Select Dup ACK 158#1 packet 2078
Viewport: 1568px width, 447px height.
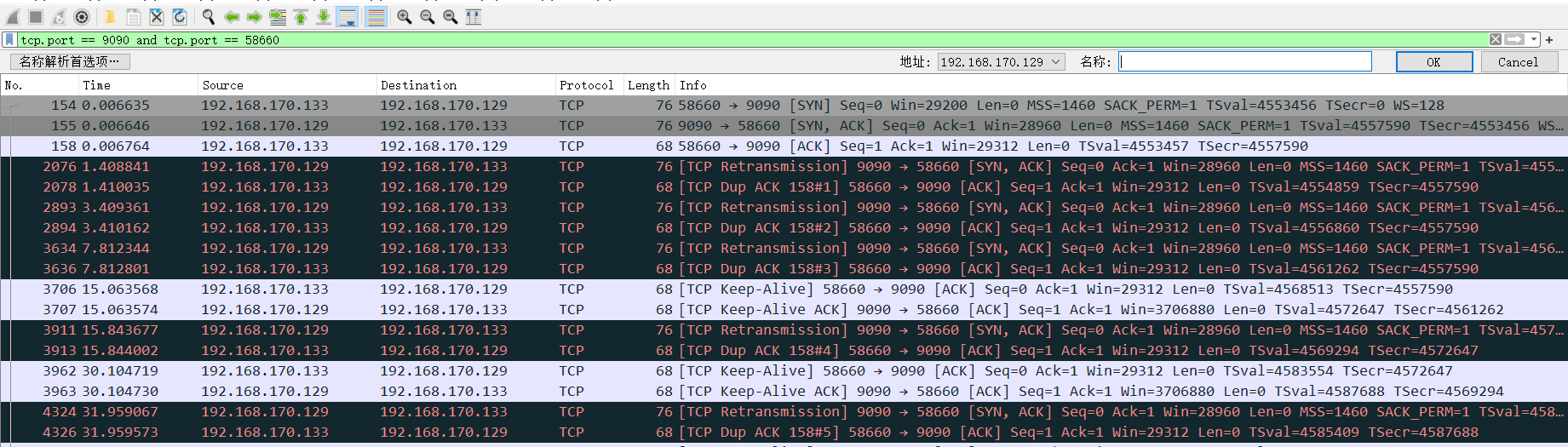pyautogui.click(x=784, y=187)
